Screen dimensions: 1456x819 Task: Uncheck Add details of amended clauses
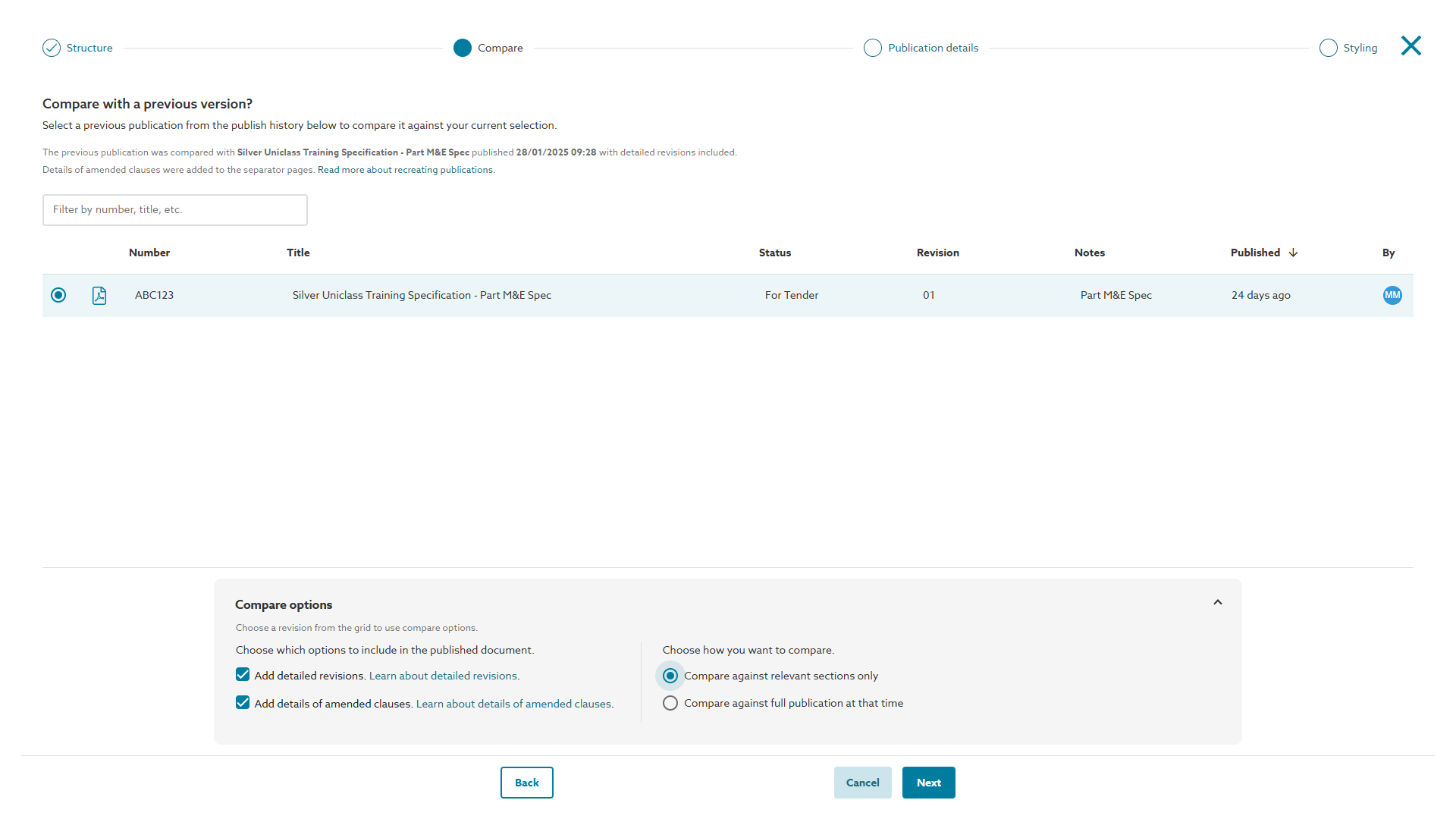click(243, 703)
